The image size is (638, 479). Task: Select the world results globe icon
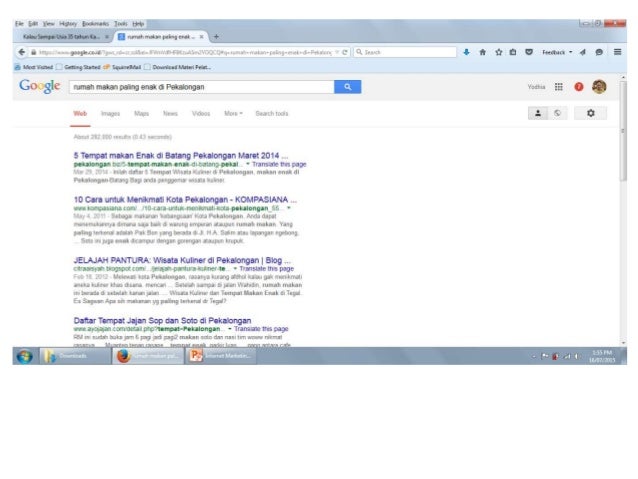click(557, 113)
